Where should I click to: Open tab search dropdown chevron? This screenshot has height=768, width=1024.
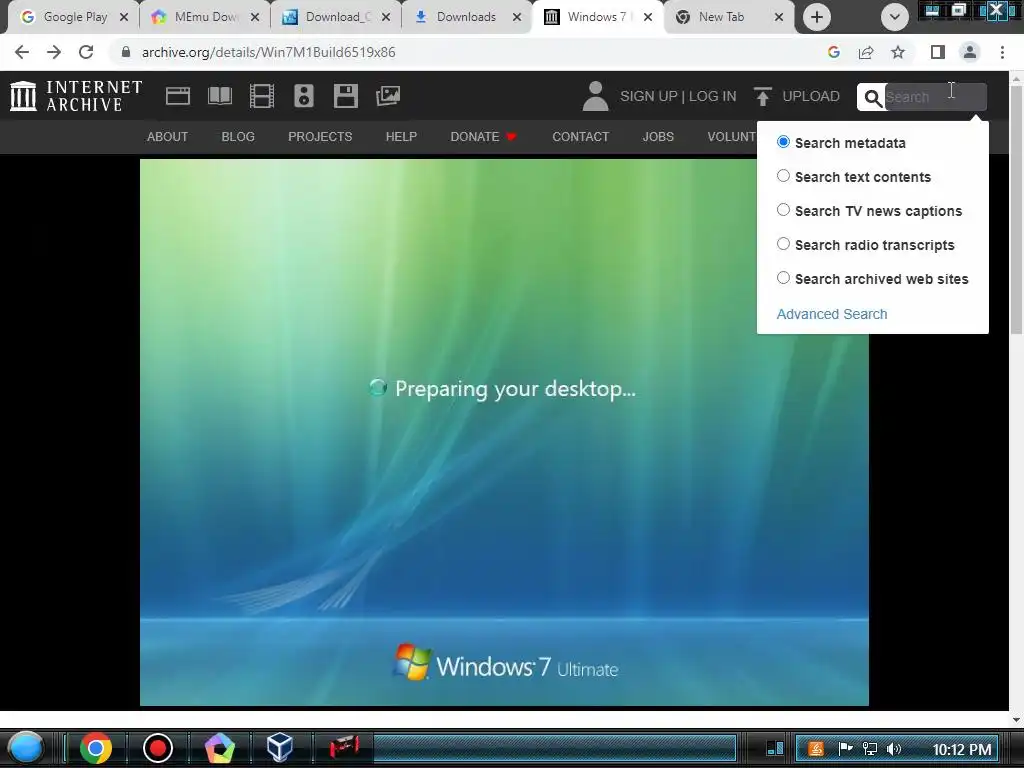point(895,17)
